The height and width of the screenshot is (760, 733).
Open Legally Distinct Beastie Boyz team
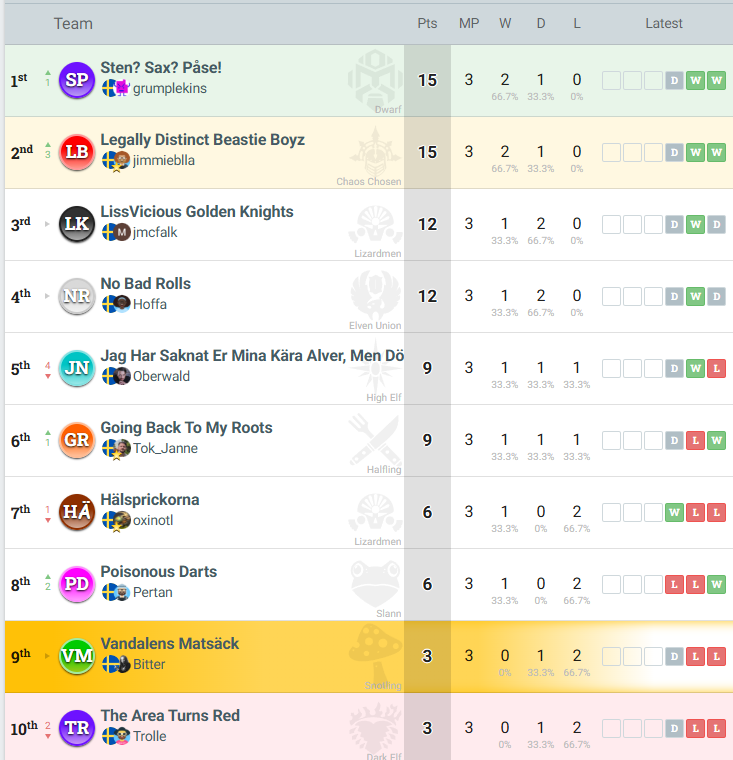click(x=202, y=140)
